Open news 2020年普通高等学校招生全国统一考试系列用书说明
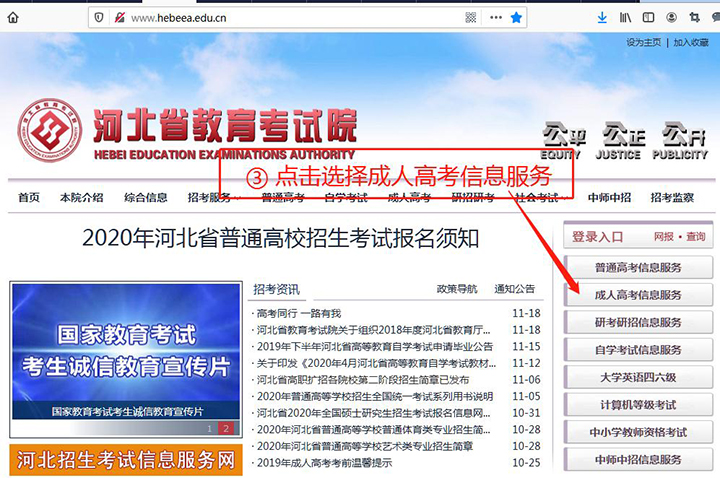720x478 pixels. tap(375, 396)
